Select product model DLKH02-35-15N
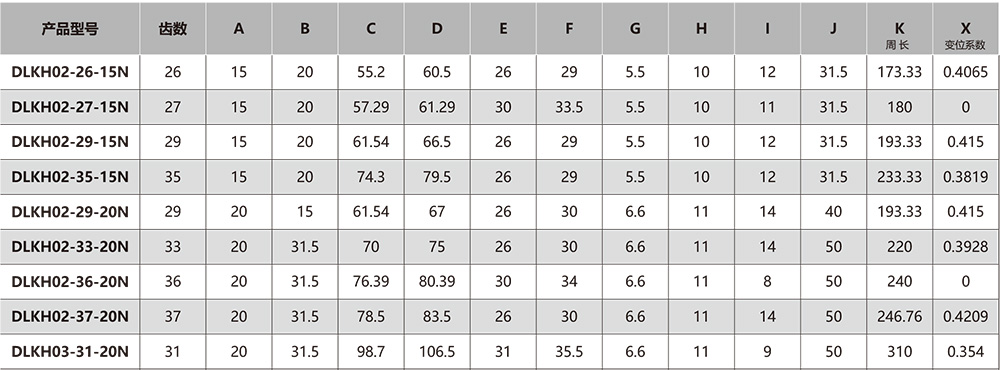The height and width of the screenshot is (370, 1000). [x=70, y=177]
